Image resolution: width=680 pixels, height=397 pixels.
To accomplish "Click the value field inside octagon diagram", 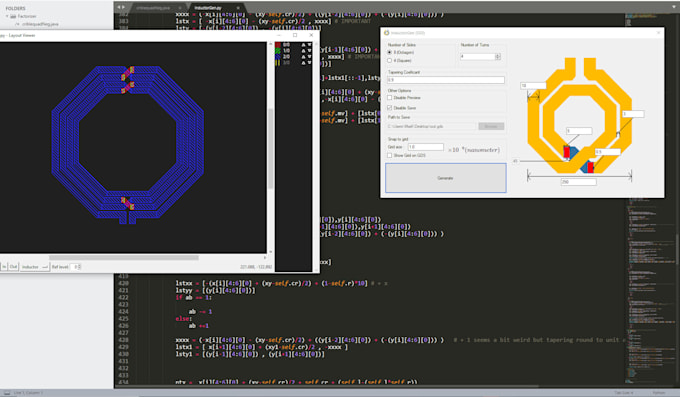I will tap(579, 131).
